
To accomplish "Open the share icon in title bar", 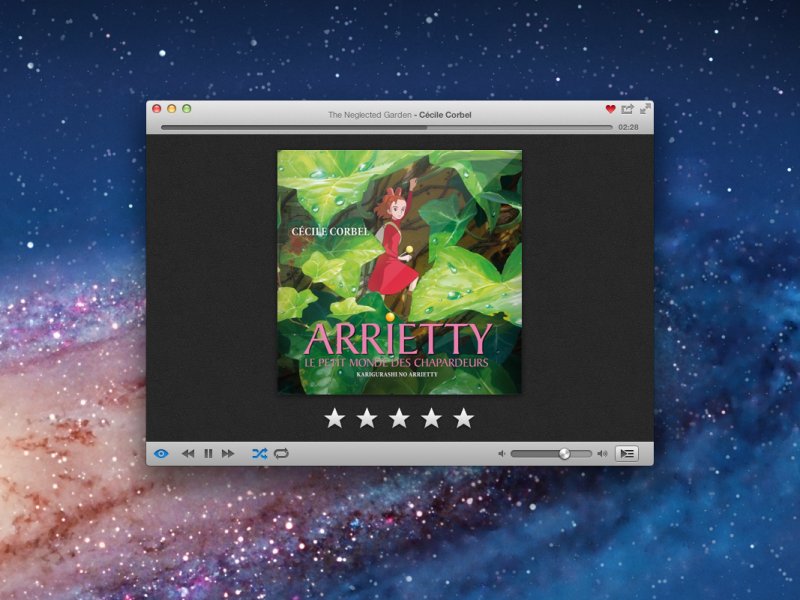I will point(627,109).
